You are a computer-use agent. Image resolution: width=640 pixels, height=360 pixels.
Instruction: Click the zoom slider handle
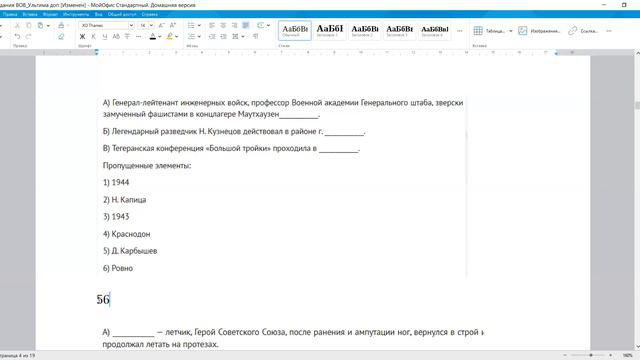(x=591, y=356)
